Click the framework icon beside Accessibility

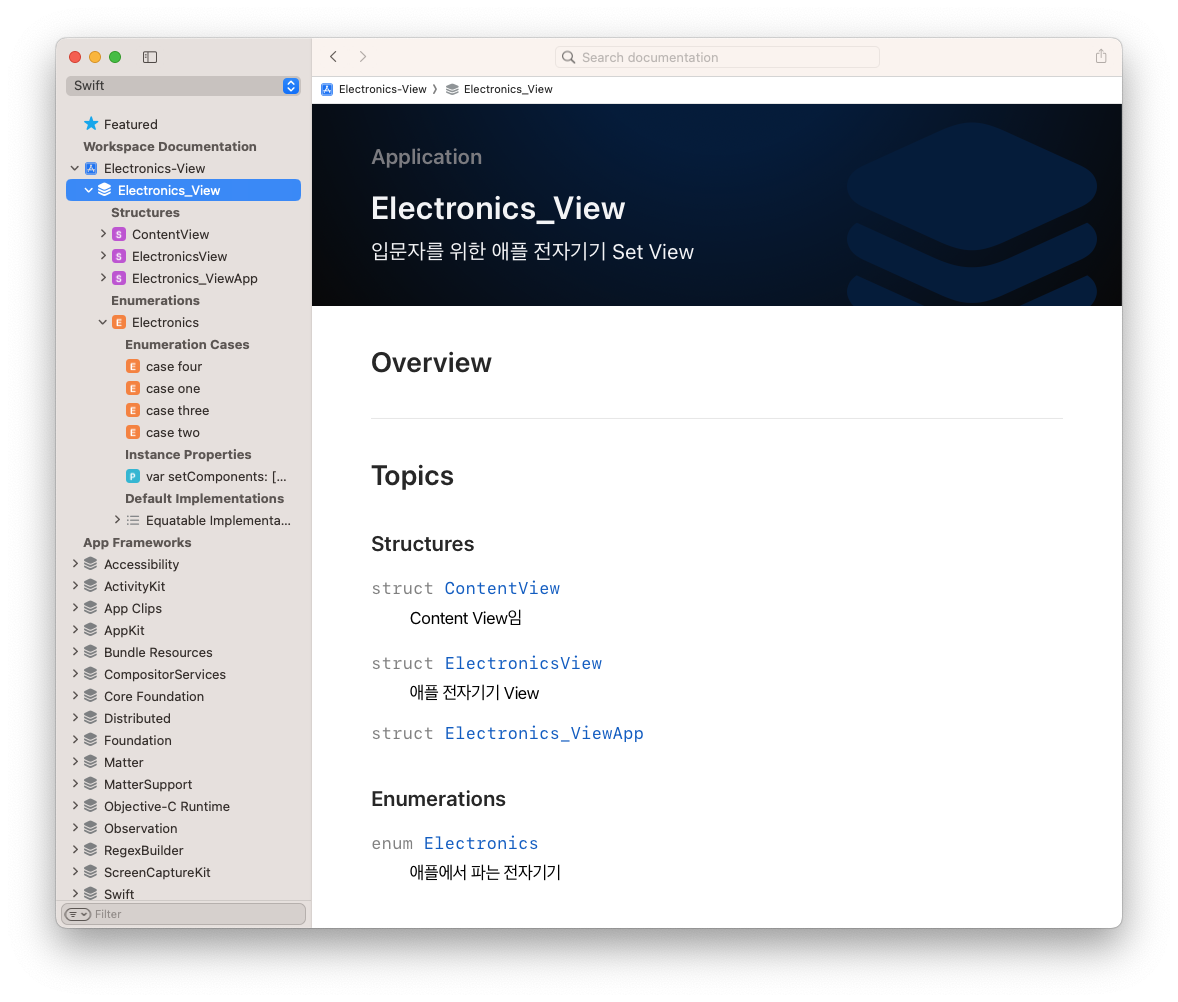point(91,564)
